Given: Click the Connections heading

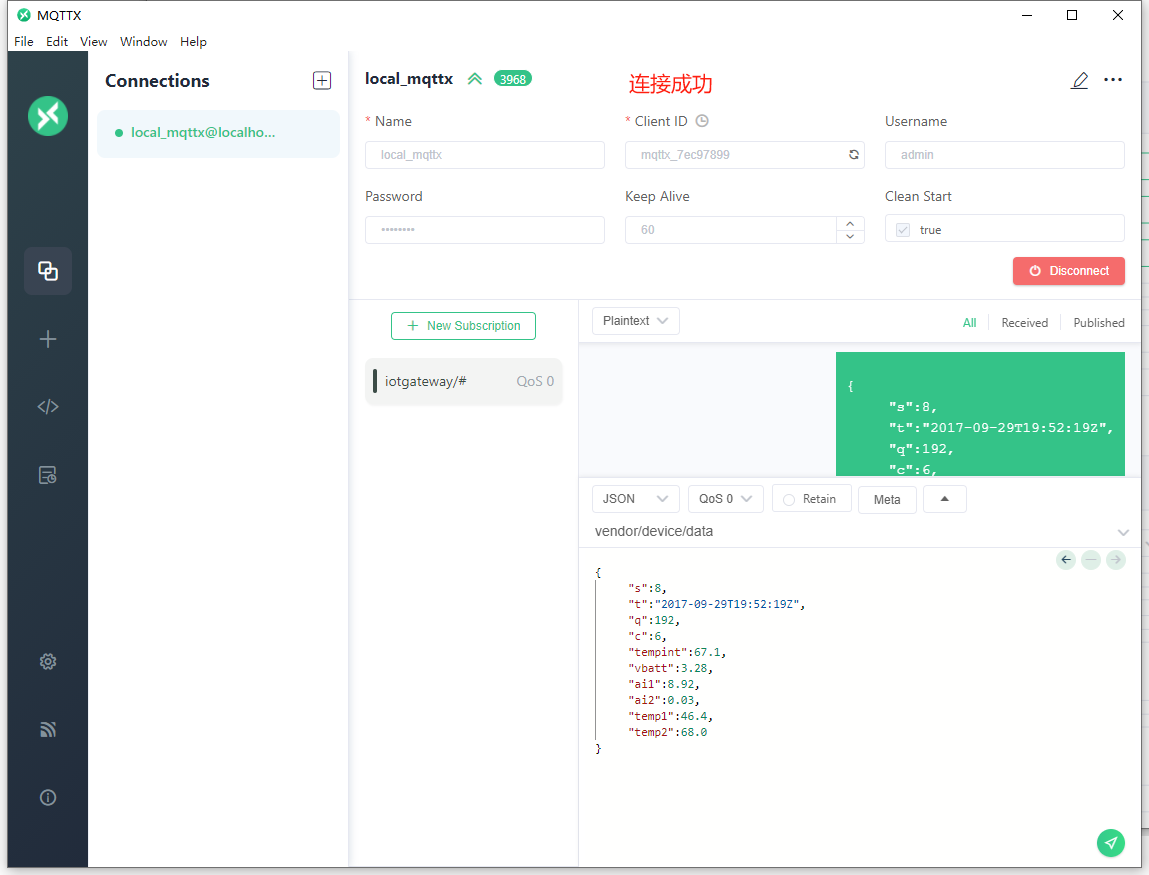Looking at the screenshot, I should (x=157, y=81).
